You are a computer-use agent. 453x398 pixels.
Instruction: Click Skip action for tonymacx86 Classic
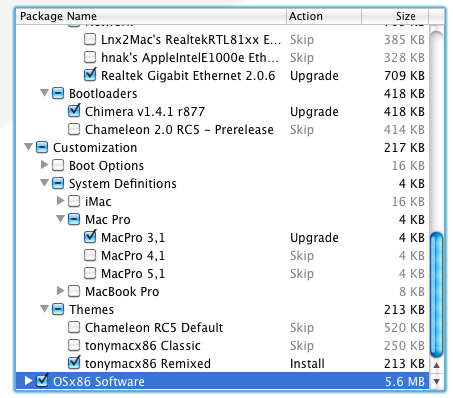302,346
